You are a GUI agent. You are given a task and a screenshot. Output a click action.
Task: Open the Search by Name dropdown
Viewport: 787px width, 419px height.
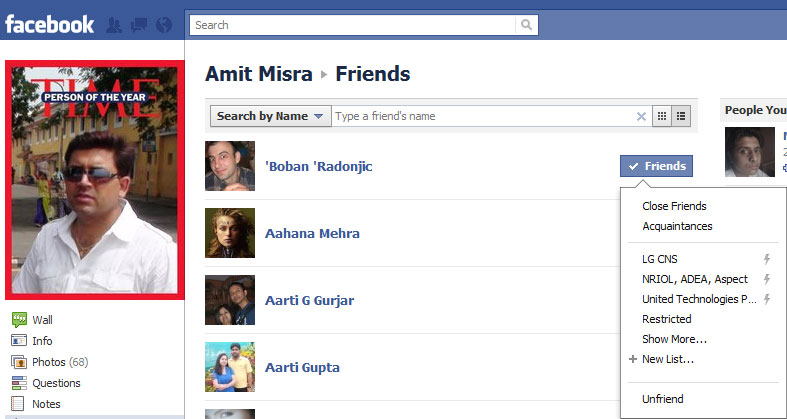click(270, 116)
